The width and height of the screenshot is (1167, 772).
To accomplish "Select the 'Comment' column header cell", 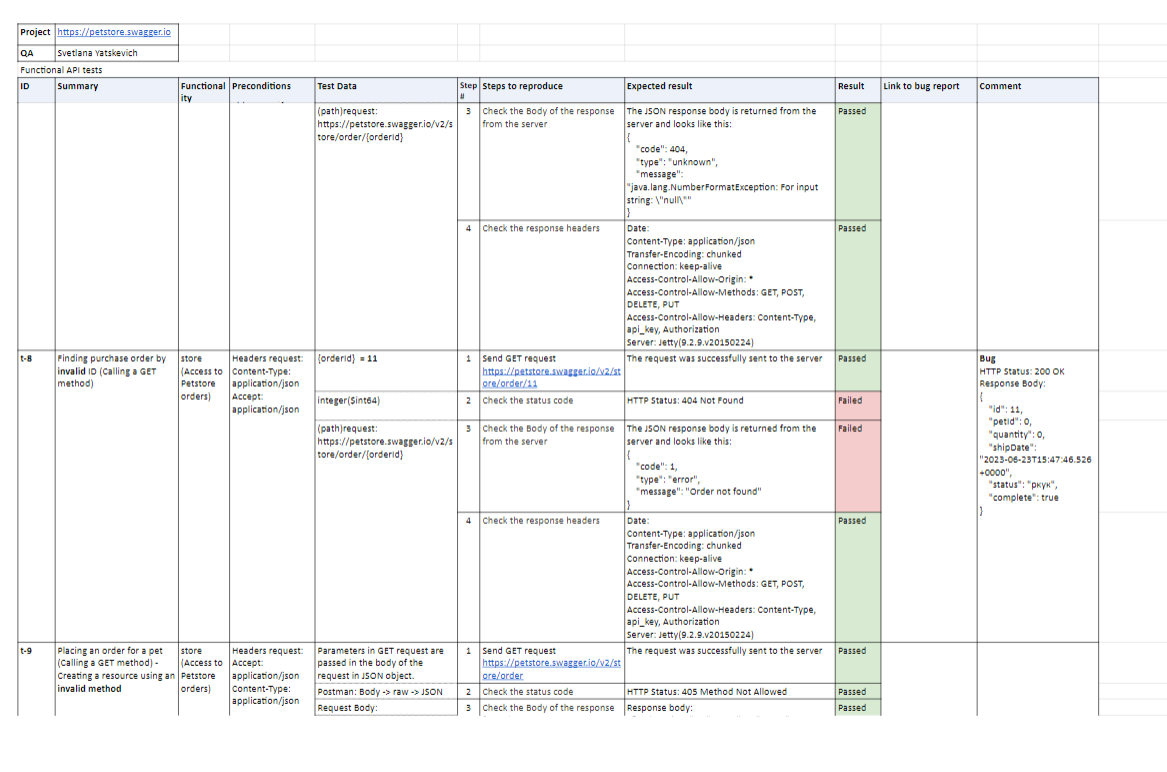I will tap(1036, 87).
